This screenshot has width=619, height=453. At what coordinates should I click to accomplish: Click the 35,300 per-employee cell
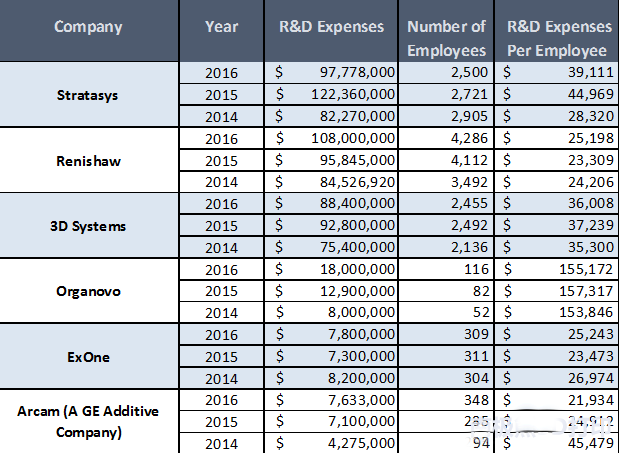pos(557,247)
